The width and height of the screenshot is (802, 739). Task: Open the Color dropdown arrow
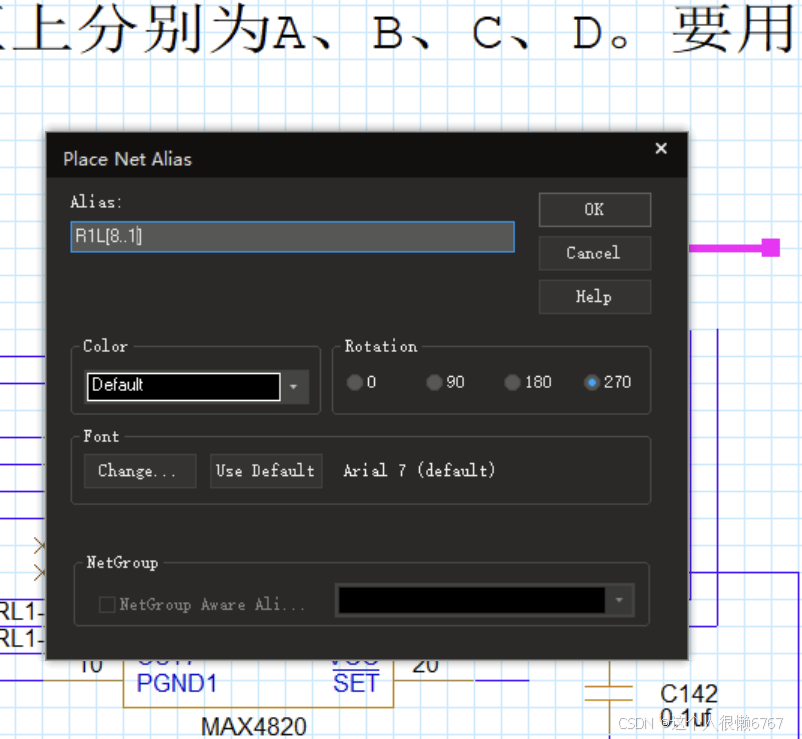(294, 387)
